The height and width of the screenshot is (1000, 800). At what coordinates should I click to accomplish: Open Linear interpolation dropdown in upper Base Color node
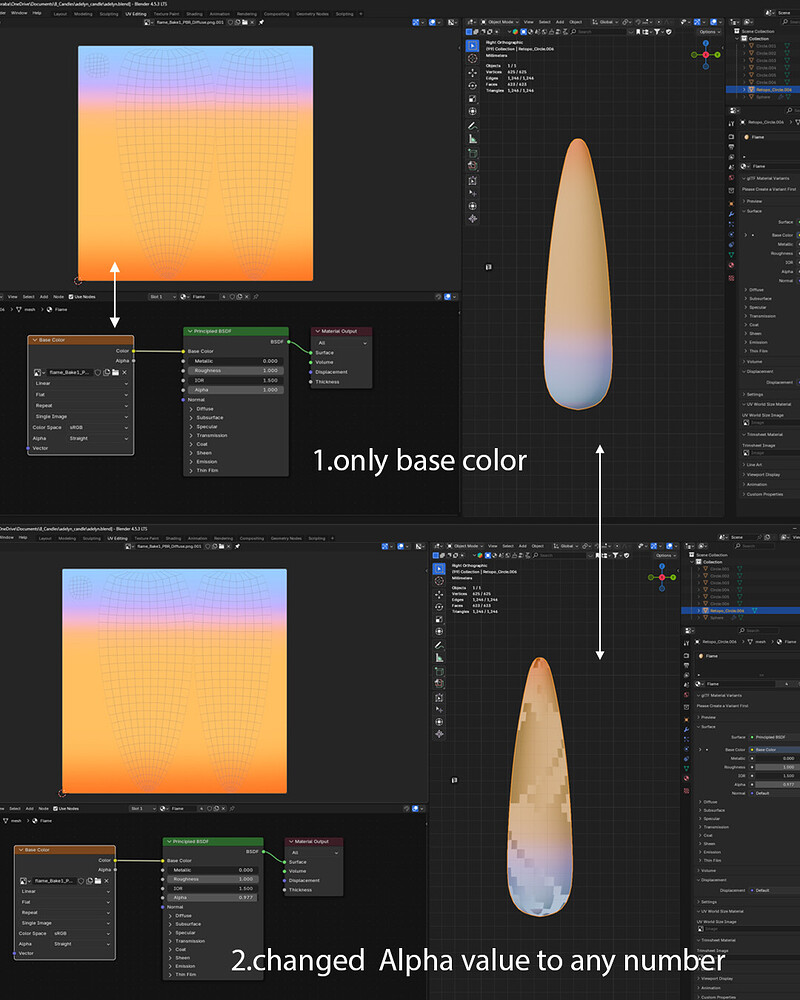(x=81, y=383)
